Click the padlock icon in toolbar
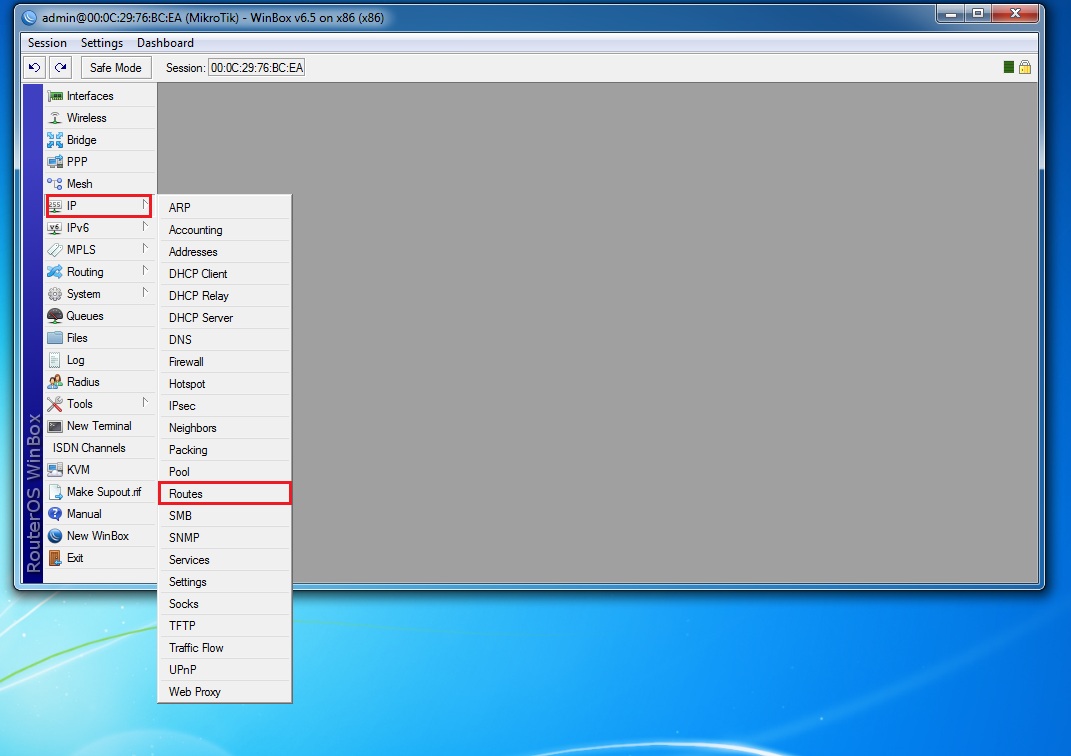Image resolution: width=1071 pixels, height=756 pixels. [1025, 67]
